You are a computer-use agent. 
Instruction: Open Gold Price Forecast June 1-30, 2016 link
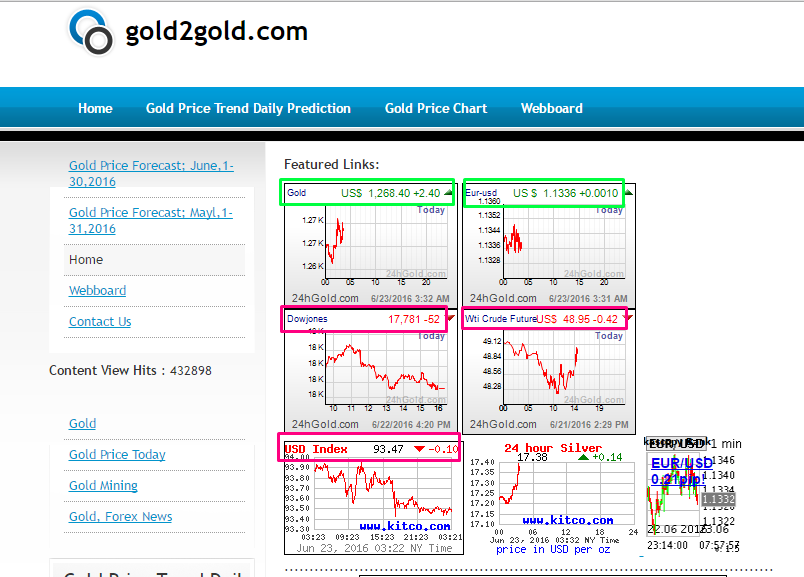(x=151, y=173)
